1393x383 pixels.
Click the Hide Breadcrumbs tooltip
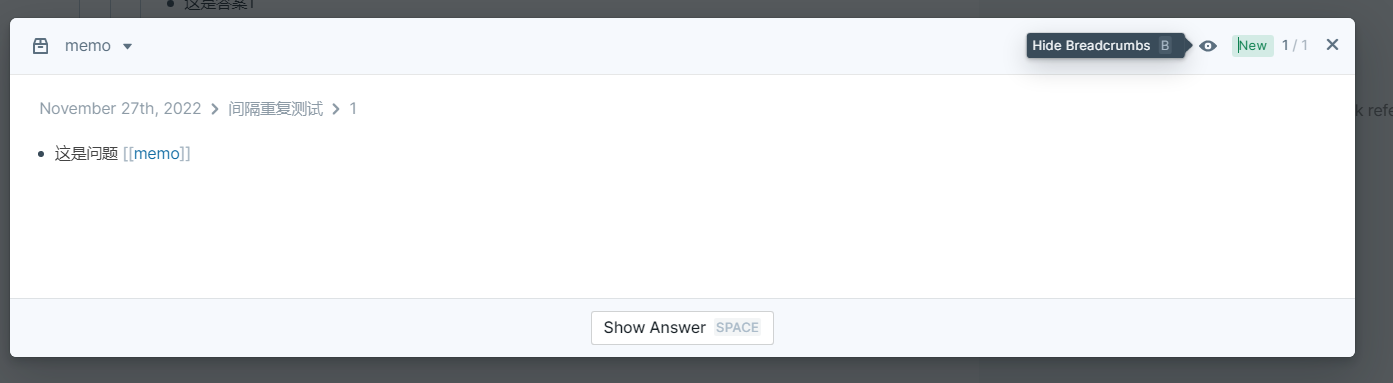(1105, 45)
